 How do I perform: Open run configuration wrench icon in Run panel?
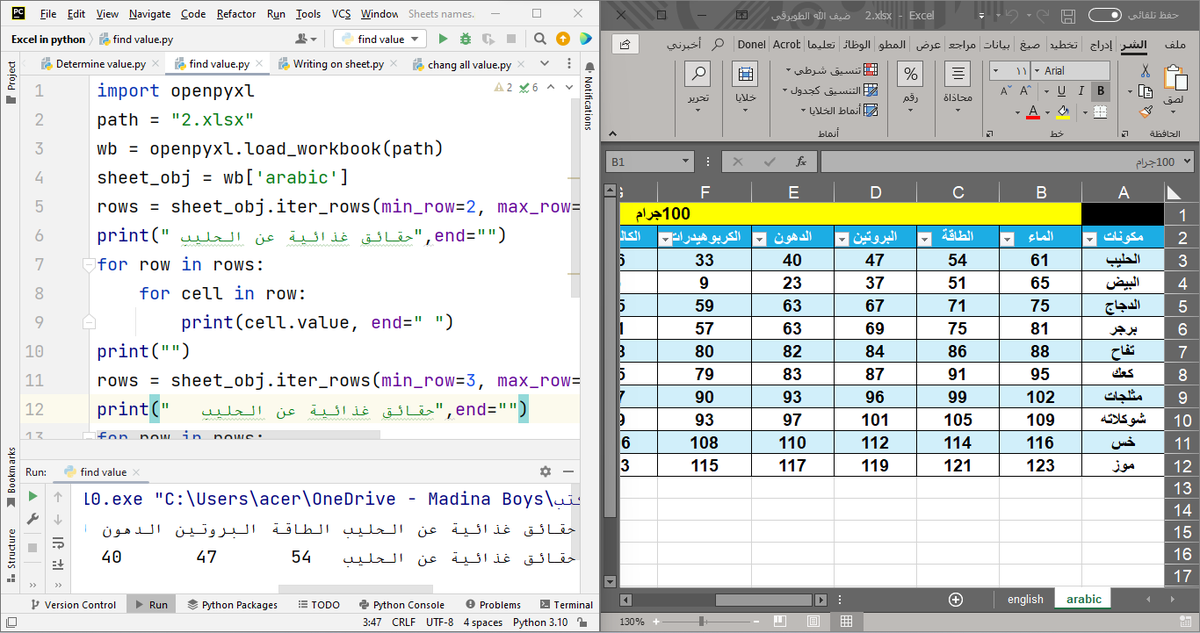(33, 519)
